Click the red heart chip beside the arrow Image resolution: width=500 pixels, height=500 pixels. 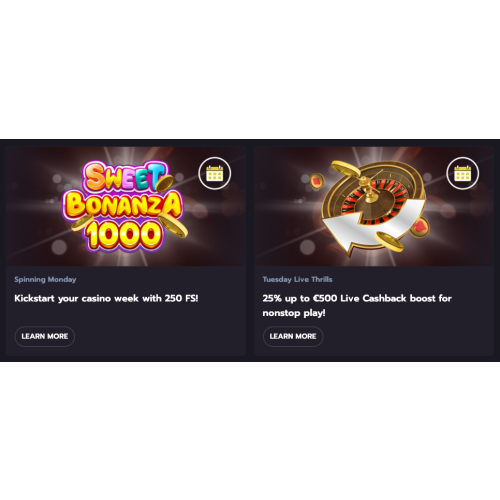[420, 227]
